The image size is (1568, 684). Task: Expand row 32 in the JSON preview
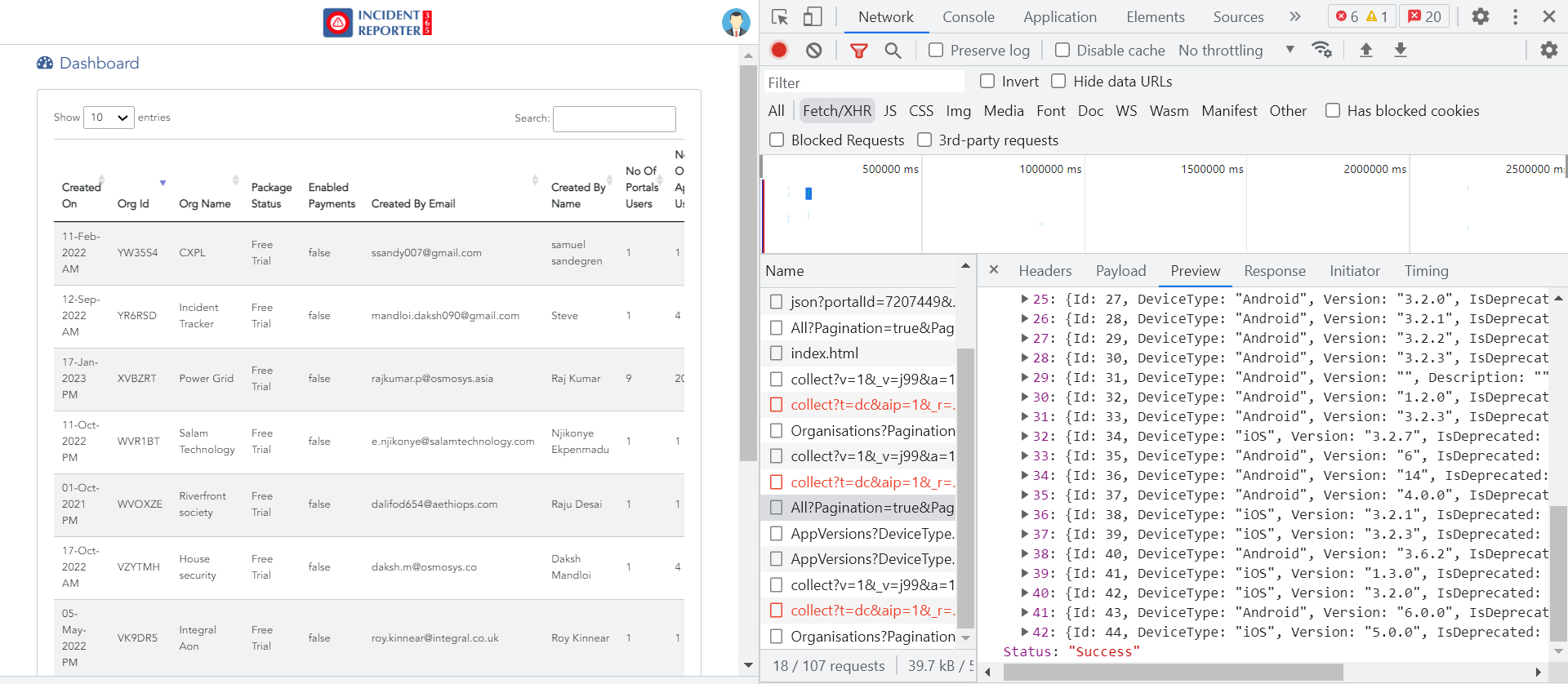tap(1024, 437)
